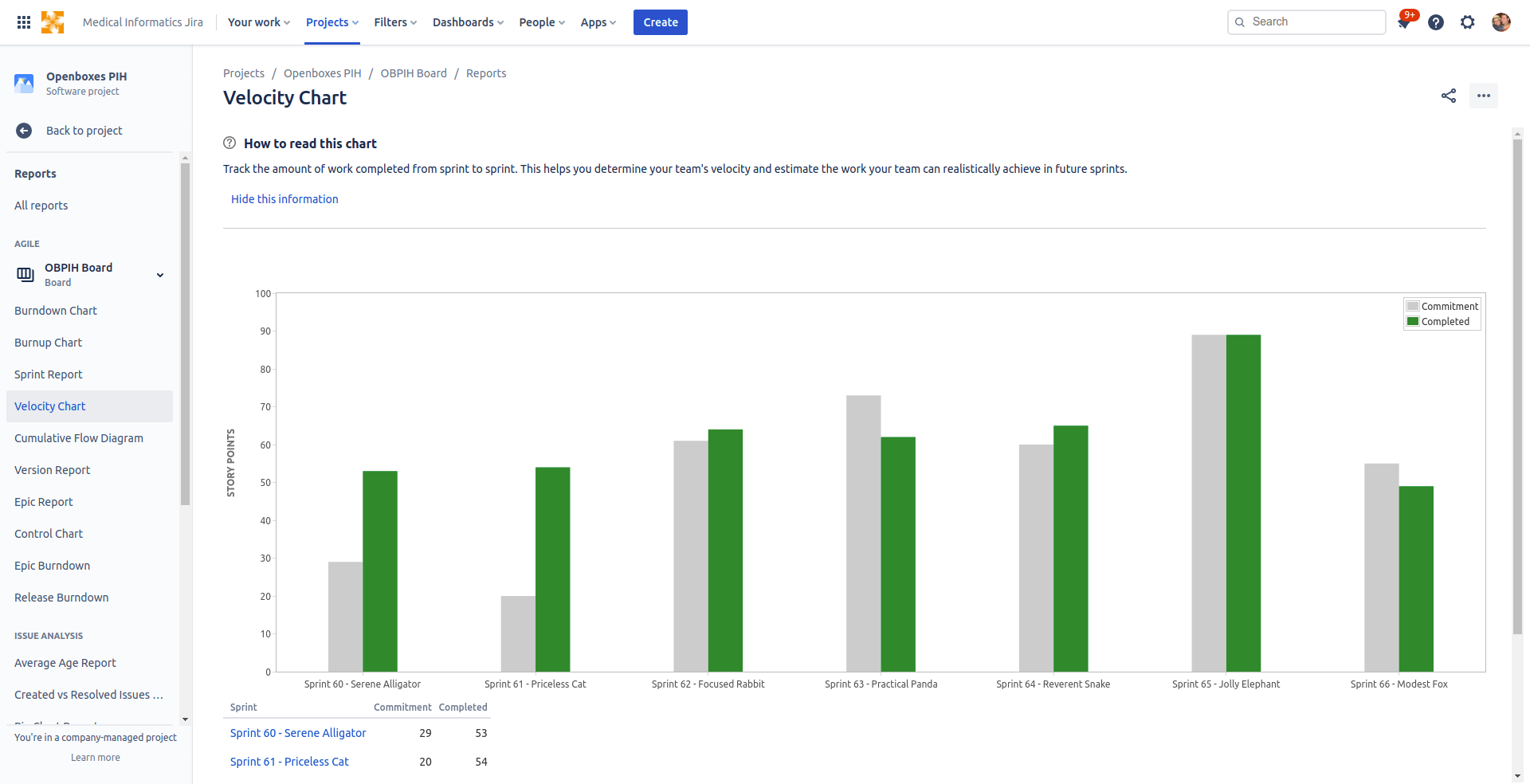
Task: Open the notifications bell icon
Action: [x=1404, y=22]
